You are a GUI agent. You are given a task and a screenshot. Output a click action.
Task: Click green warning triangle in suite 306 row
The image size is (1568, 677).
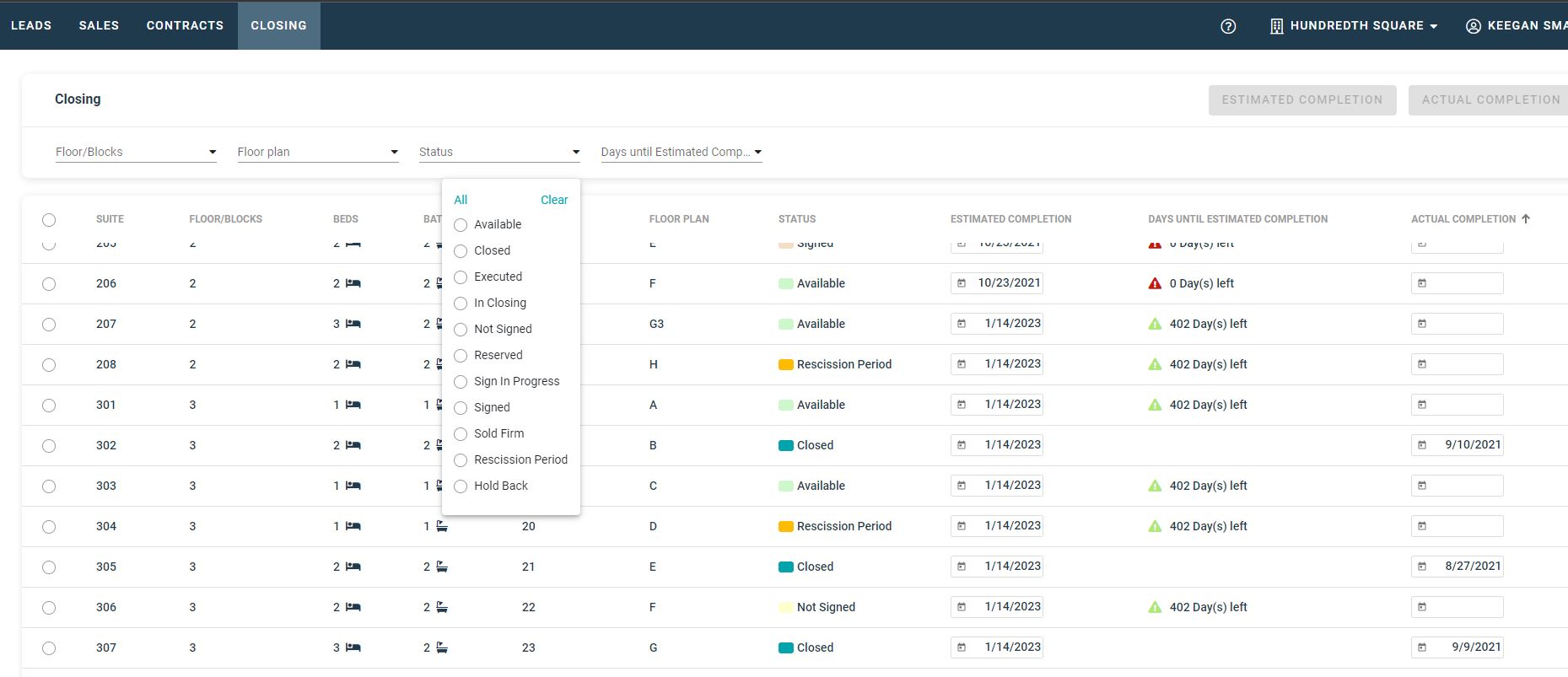1156,607
